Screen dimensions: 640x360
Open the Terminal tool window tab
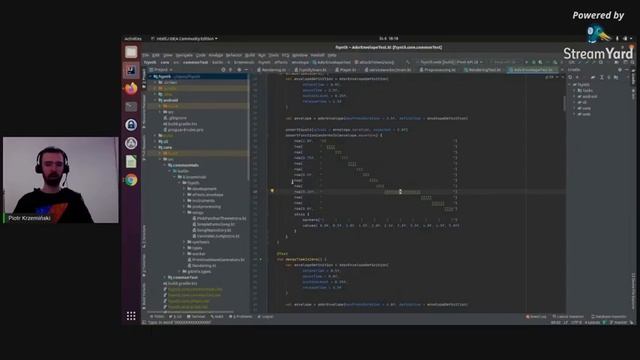pyautogui.click(x=196, y=316)
